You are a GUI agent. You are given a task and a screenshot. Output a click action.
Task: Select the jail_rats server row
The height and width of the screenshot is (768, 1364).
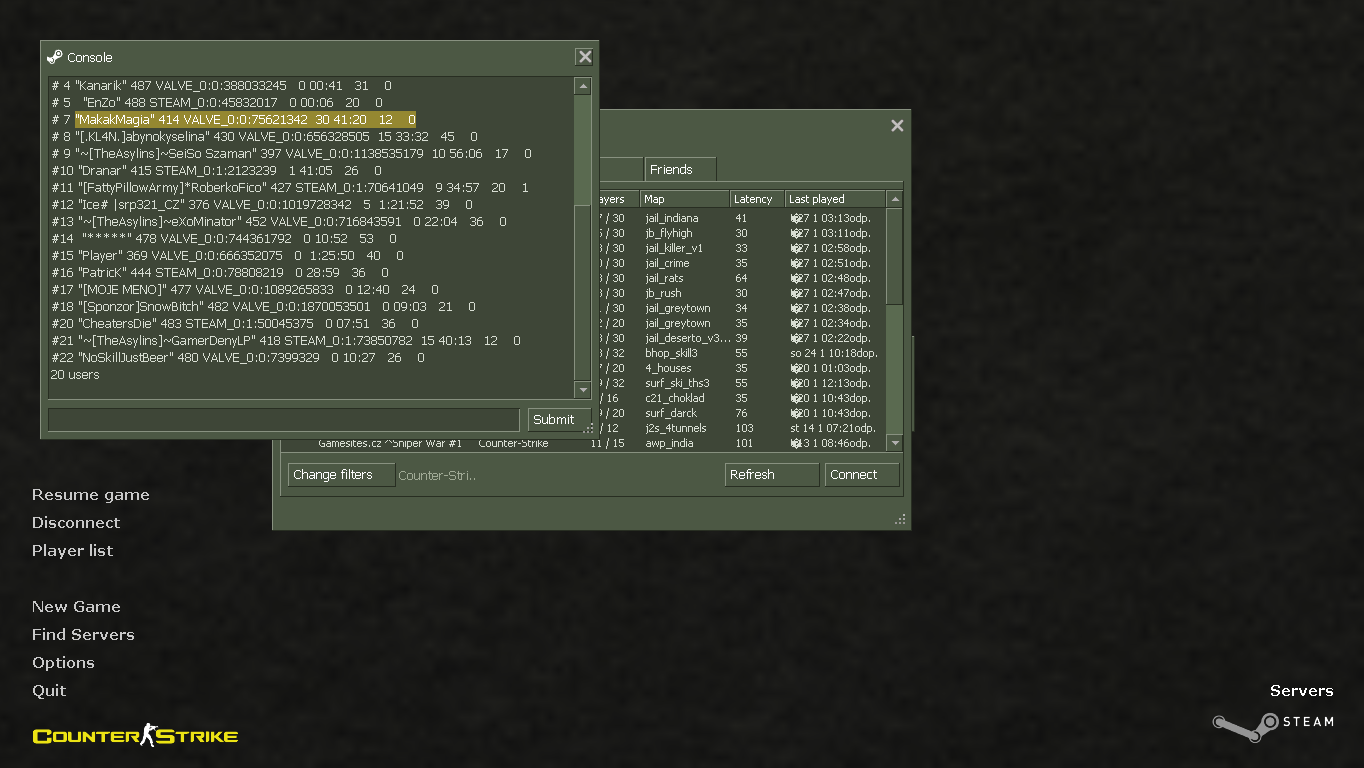[x=741, y=278]
